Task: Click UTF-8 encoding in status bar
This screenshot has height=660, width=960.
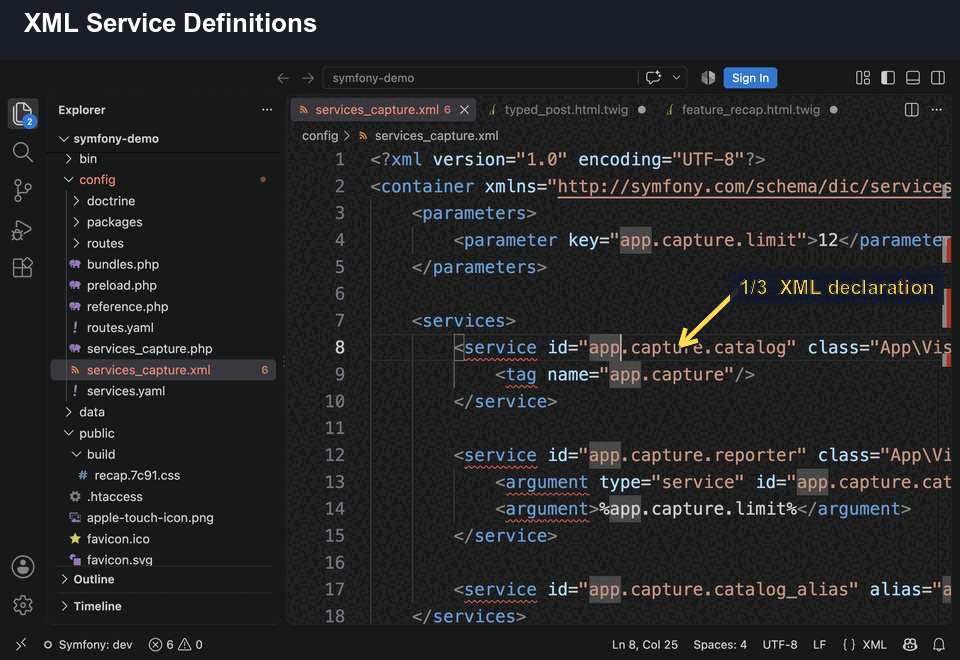Action: click(779, 645)
